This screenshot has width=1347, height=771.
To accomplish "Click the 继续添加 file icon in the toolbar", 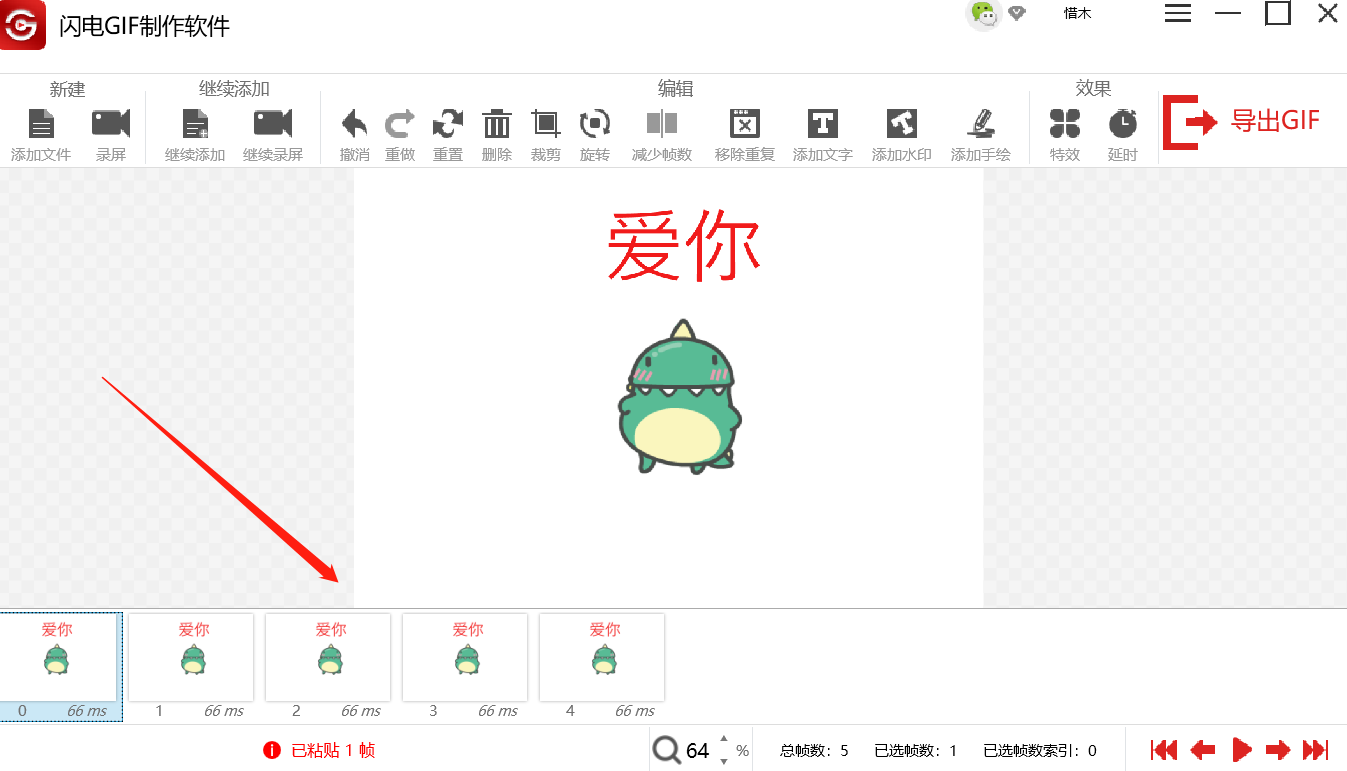I will click(x=195, y=124).
